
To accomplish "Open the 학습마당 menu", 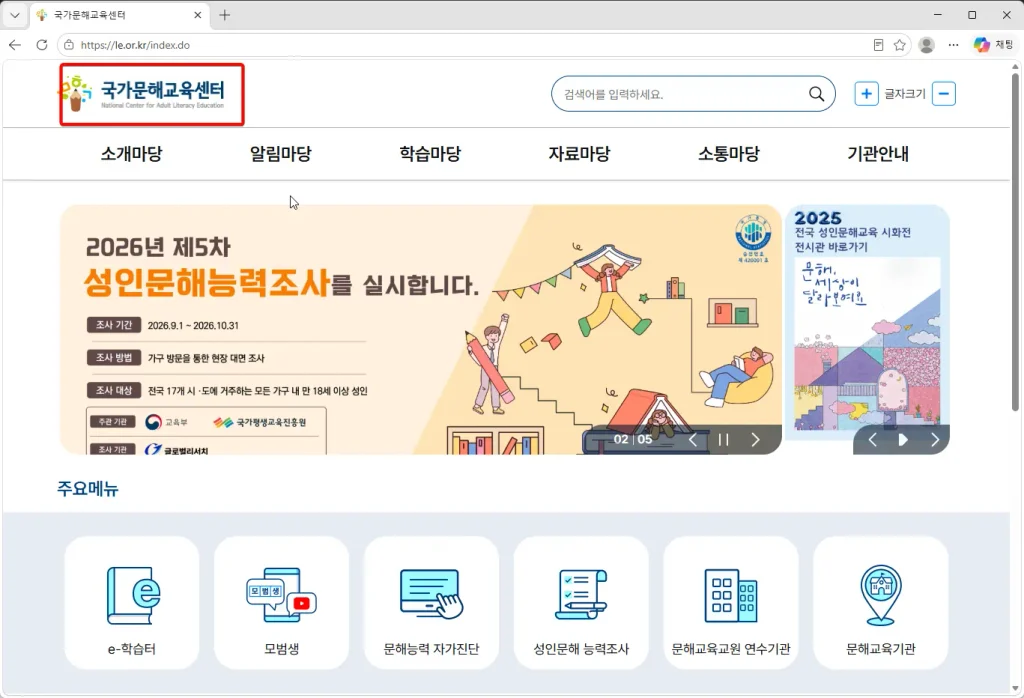I will 430,154.
